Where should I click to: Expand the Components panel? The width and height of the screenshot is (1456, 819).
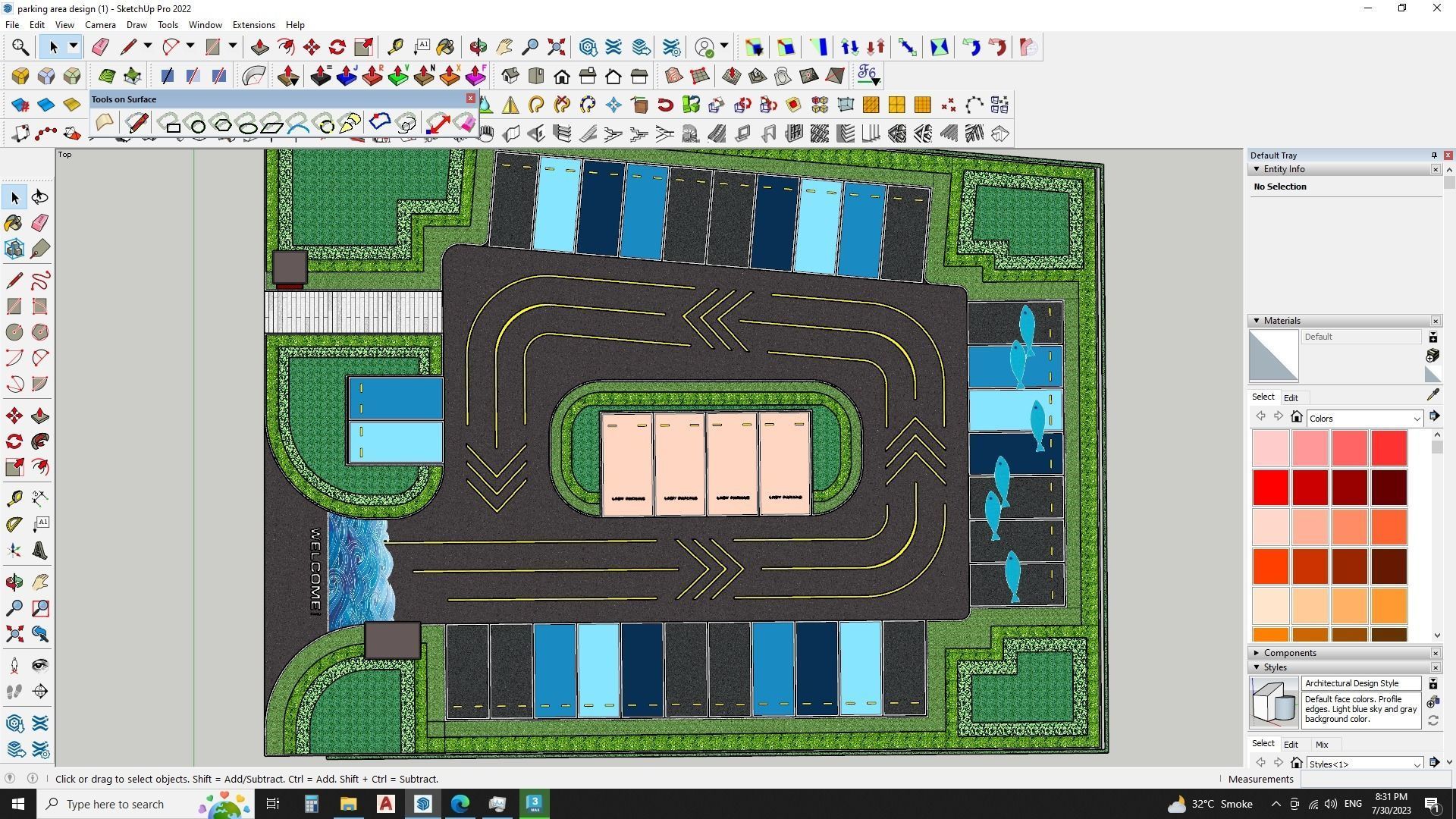1257,653
